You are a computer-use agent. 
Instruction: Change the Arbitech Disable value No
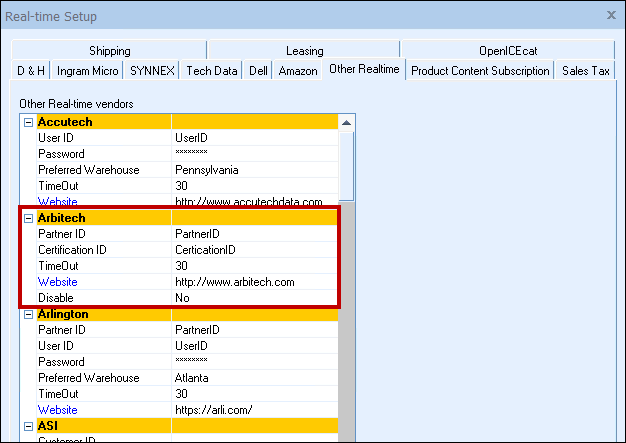[x=255, y=298]
